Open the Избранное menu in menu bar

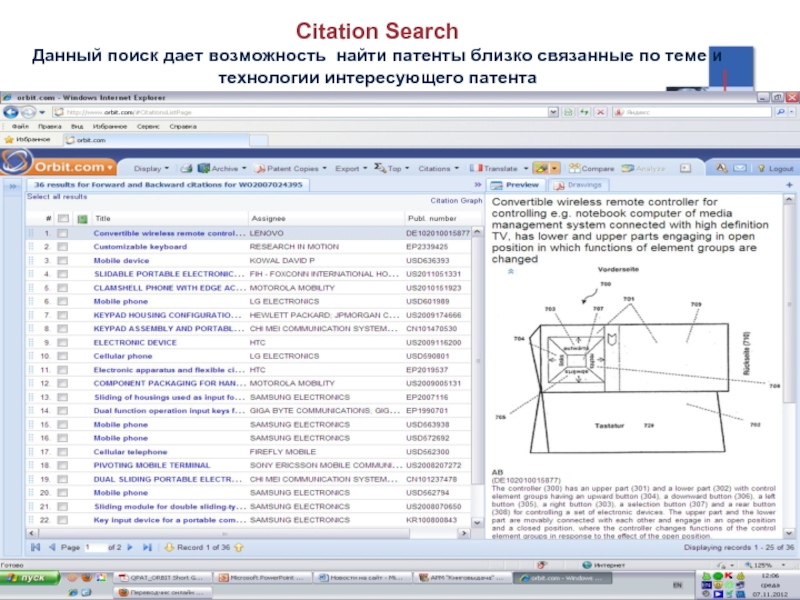[110, 126]
